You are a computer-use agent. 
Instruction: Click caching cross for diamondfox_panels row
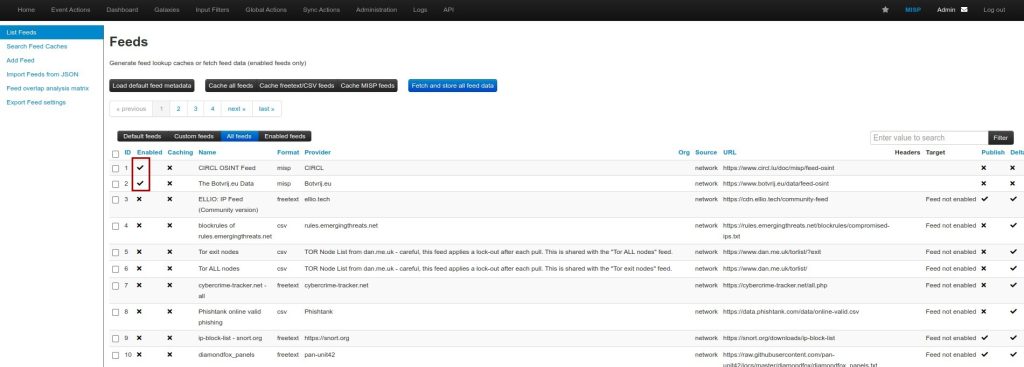(x=170, y=355)
